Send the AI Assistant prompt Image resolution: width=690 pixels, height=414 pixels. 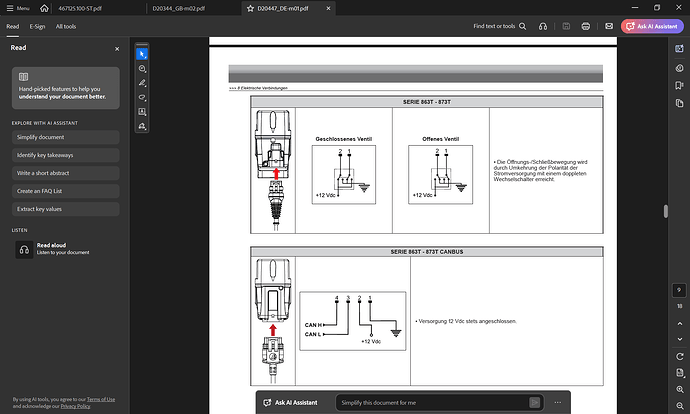pos(535,403)
